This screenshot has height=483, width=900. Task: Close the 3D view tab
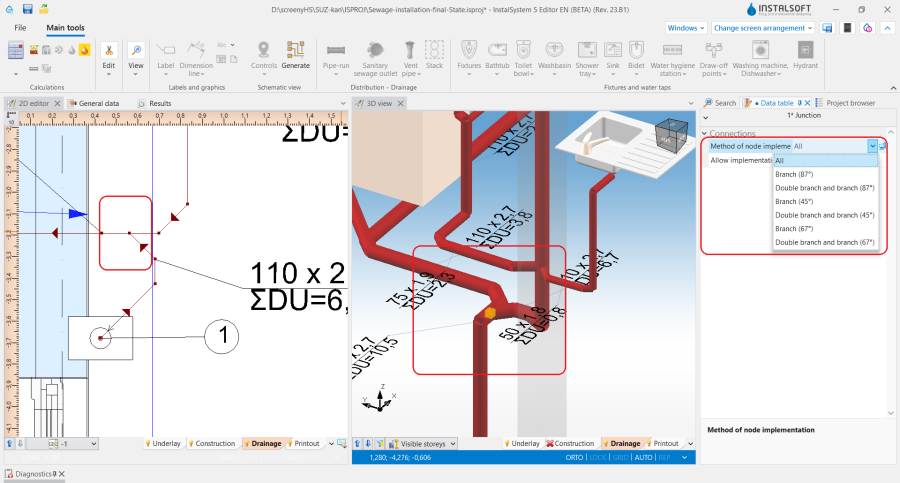[x=401, y=103]
